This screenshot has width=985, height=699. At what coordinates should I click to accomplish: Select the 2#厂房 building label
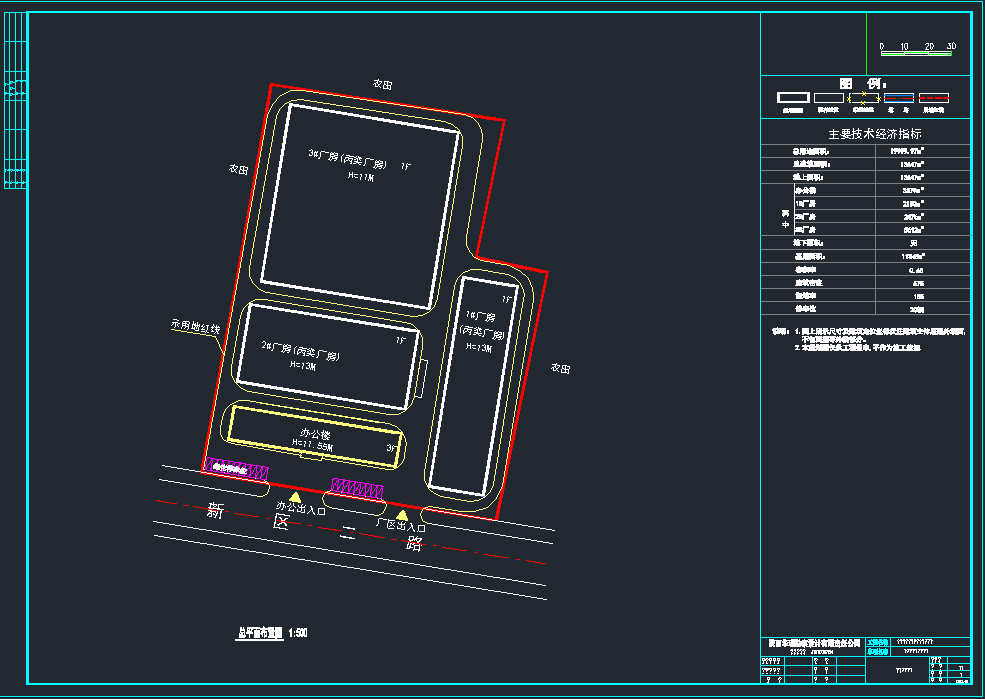point(301,351)
